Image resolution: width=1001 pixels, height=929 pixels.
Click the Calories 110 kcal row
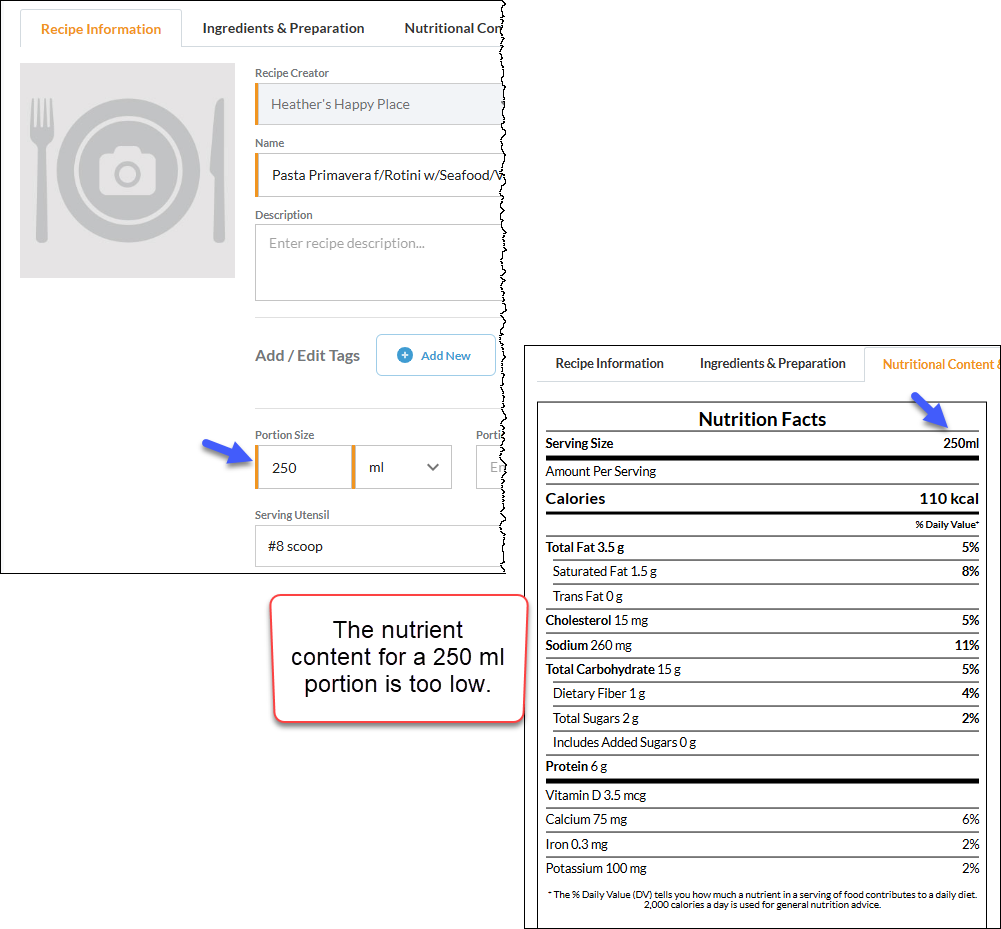762,499
